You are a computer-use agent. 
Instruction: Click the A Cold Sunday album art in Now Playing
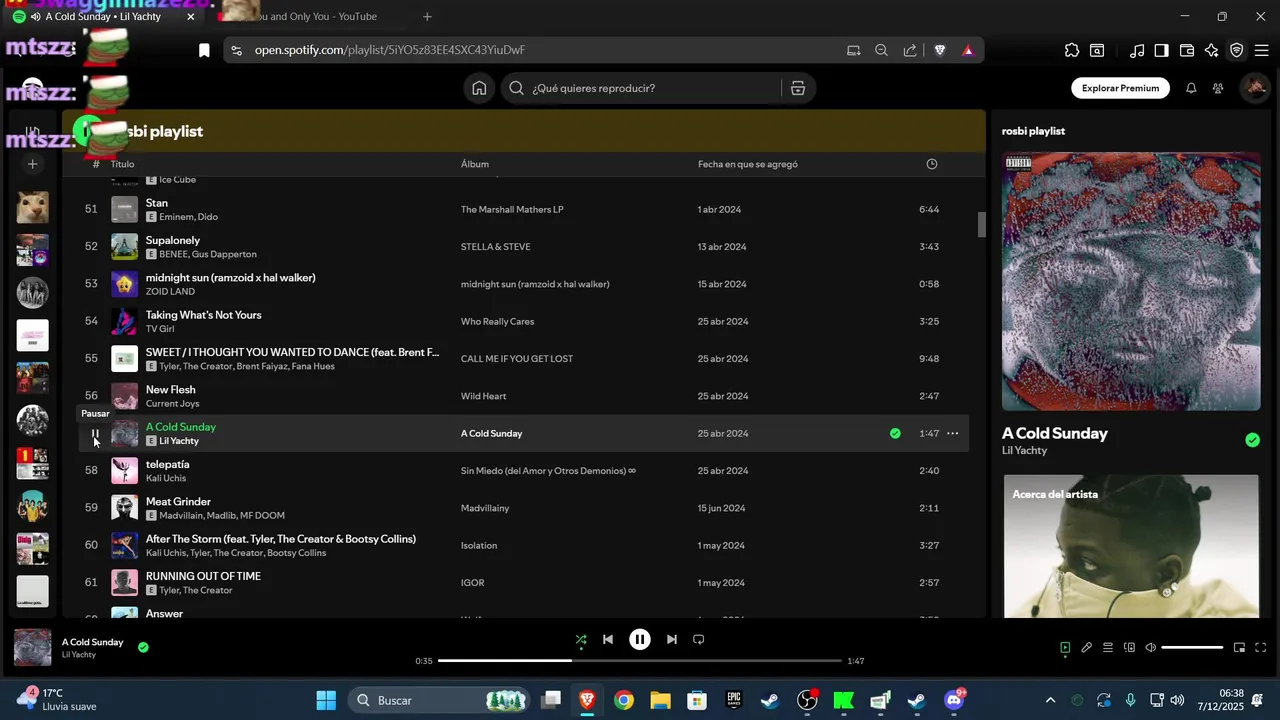1131,281
